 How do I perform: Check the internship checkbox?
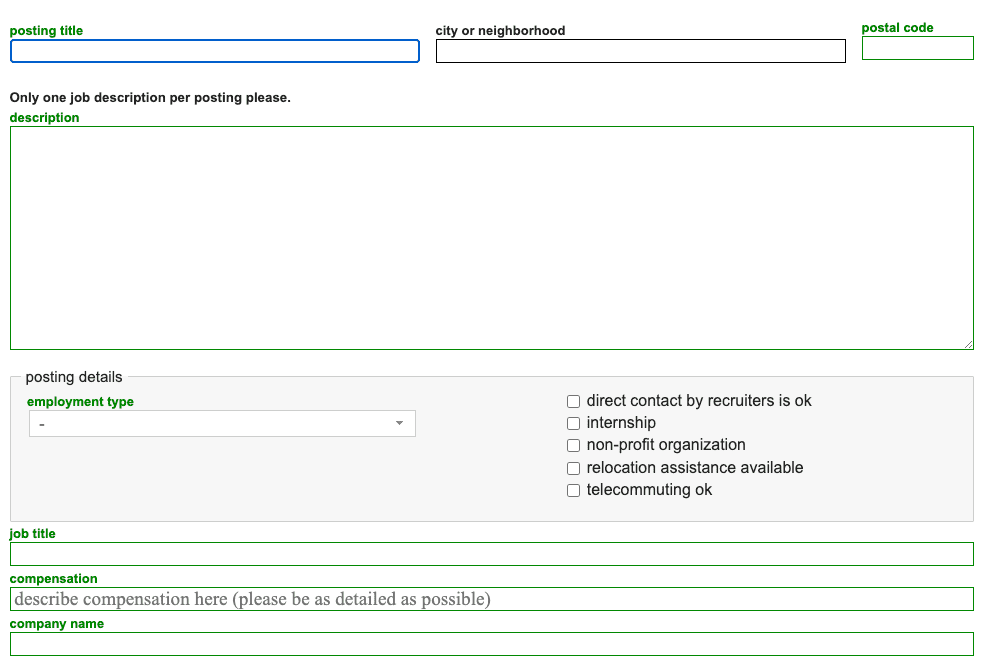pos(573,423)
